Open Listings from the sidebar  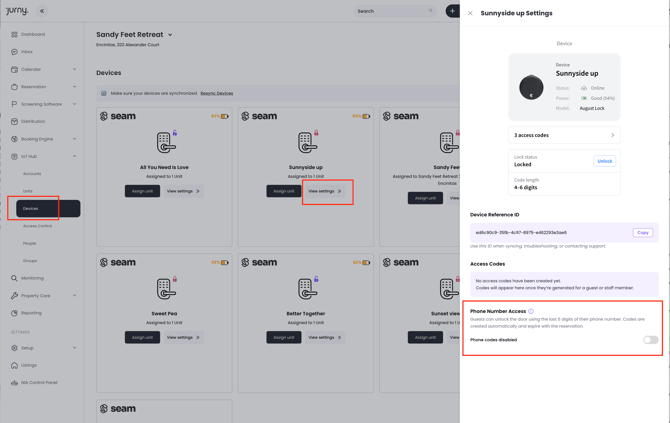pyautogui.click(x=29, y=365)
